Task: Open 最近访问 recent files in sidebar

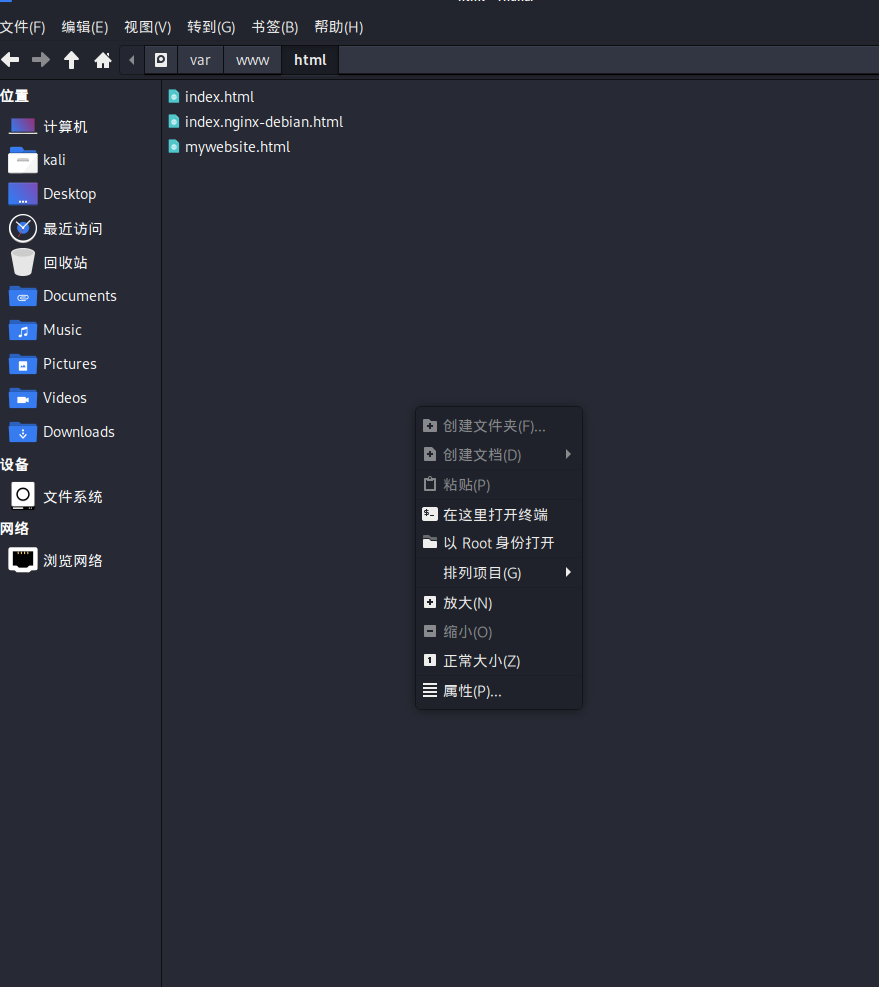Action: 81,228
